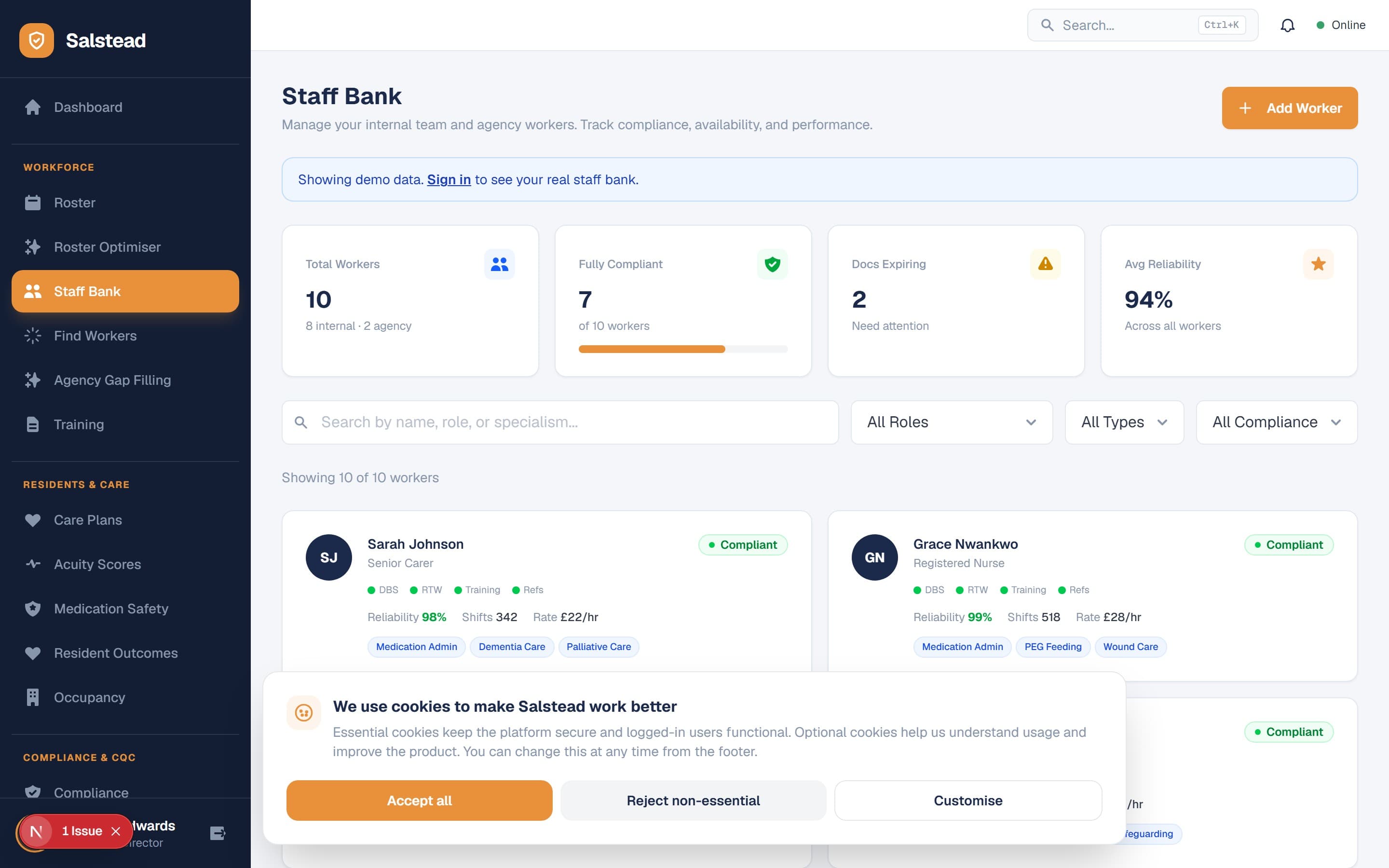
Task: Click the '8 internal · 2 agency' text
Action: (358, 326)
